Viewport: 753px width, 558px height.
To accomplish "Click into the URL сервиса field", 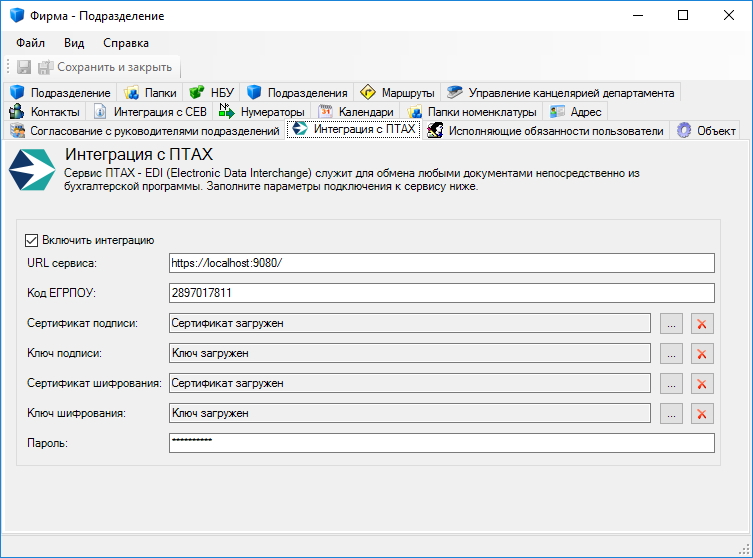I will (442, 263).
